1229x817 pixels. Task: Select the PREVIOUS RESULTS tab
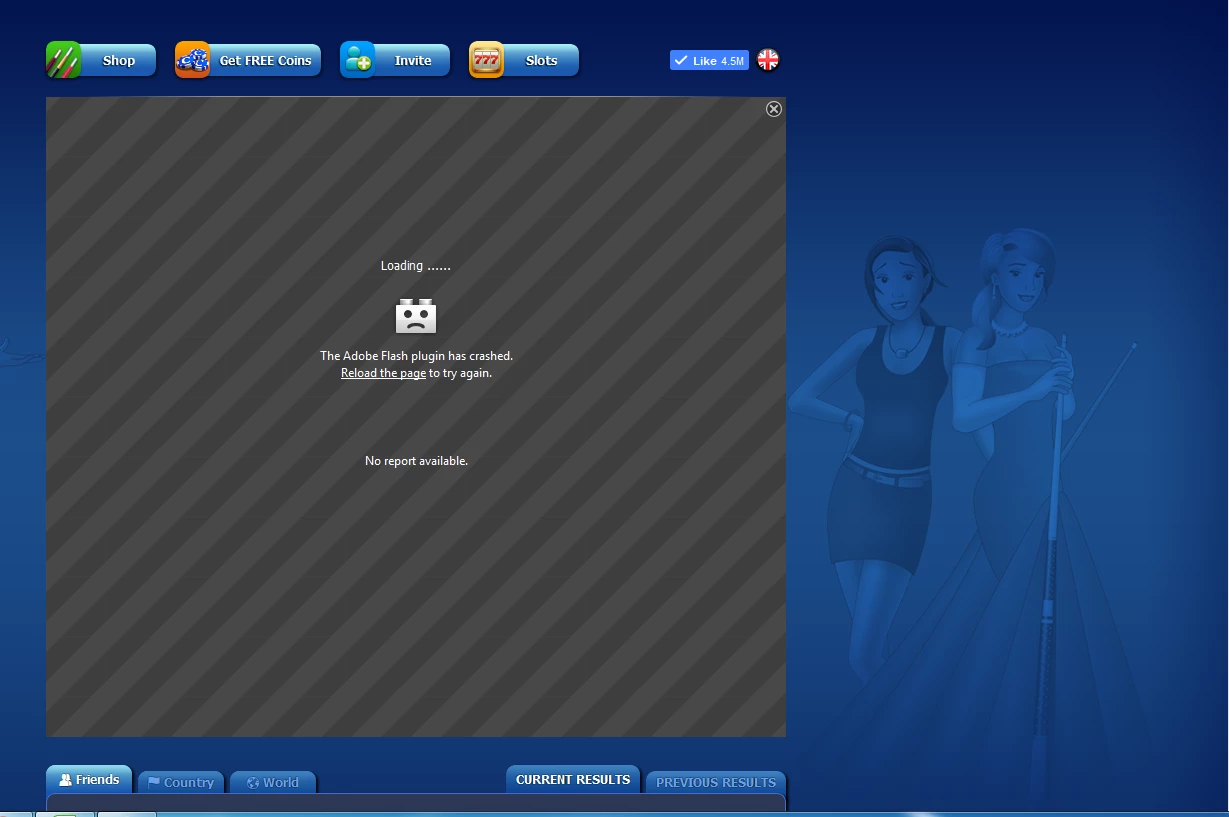[716, 782]
